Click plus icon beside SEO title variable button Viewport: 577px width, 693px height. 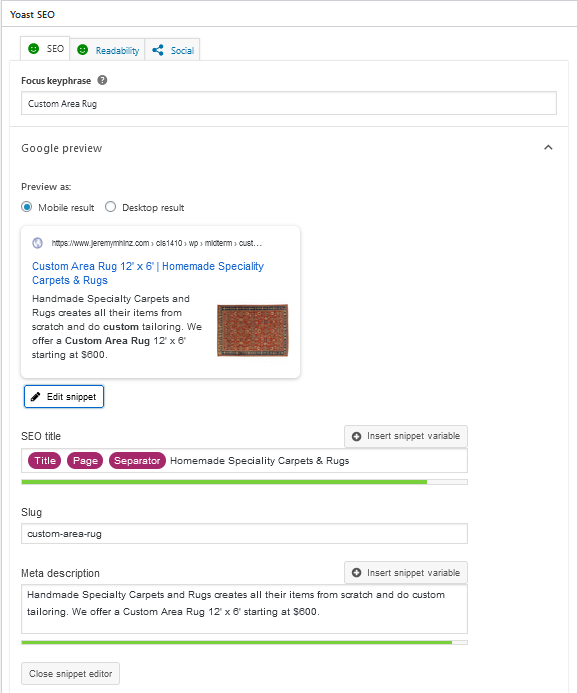coord(357,437)
